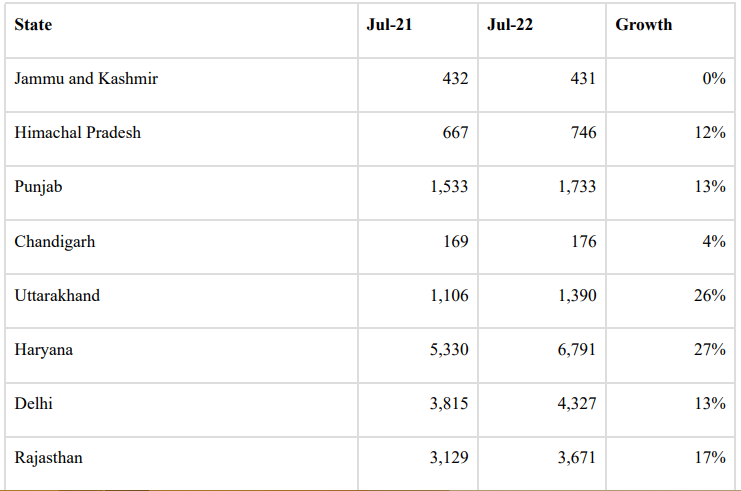Select Himachal Pradesh's Jul-22 value 746
The image size is (741, 491).
(584, 132)
